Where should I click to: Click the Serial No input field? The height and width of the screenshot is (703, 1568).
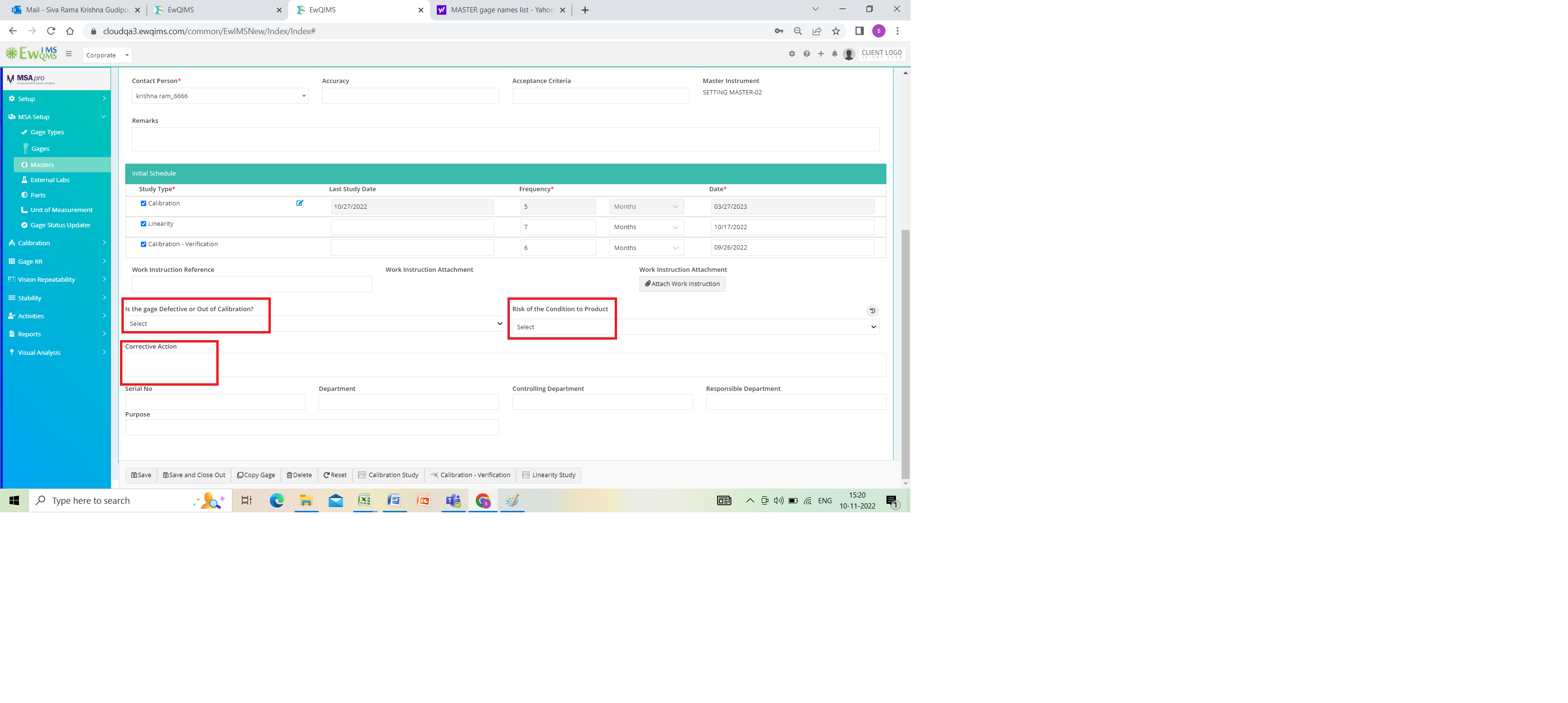215,402
